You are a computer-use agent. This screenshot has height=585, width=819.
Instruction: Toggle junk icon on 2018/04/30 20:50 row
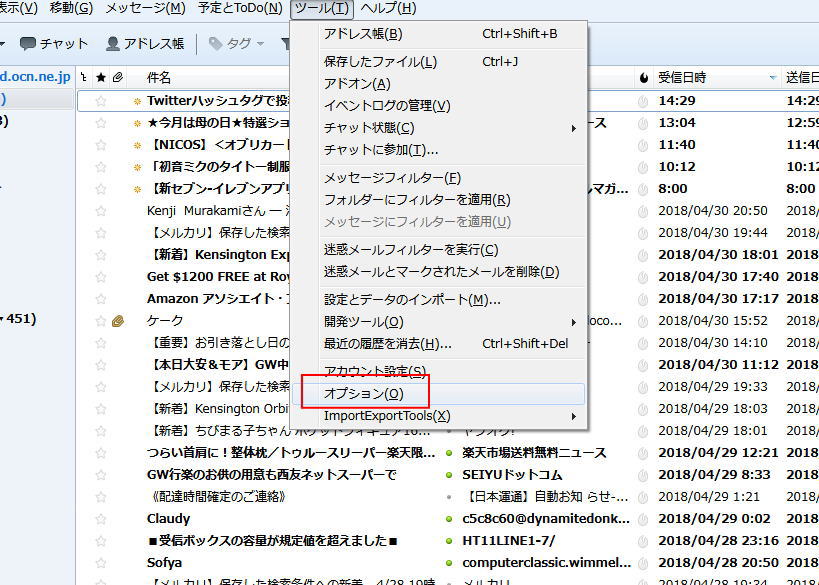point(644,210)
